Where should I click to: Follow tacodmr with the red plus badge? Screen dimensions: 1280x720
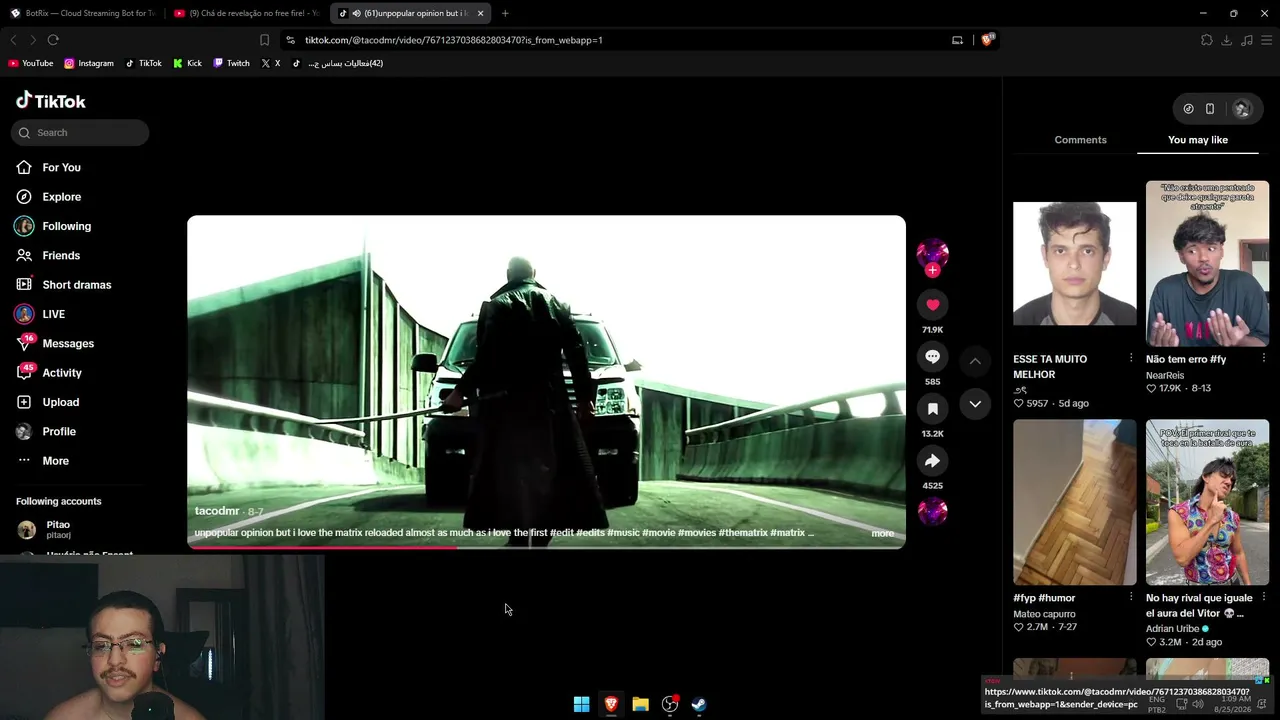pyautogui.click(x=932, y=270)
